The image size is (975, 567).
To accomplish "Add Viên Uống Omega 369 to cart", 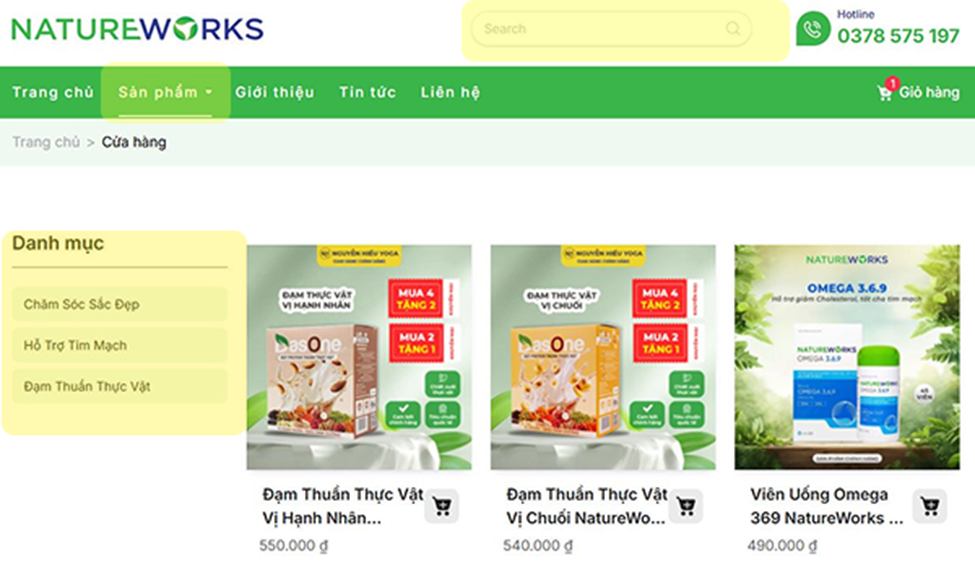I will (930, 506).
